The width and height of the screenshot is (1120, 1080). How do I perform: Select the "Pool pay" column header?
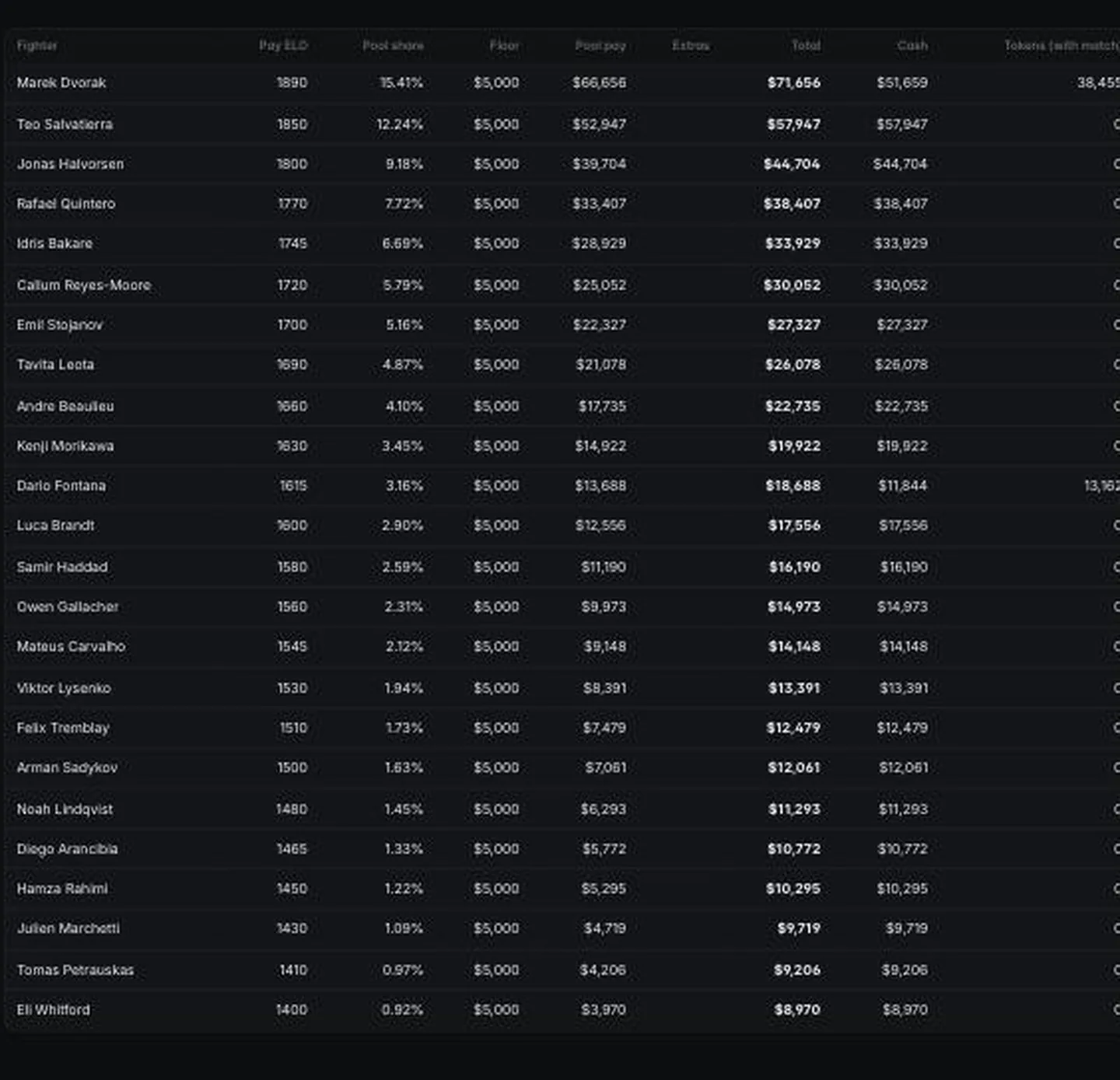point(600,46)
